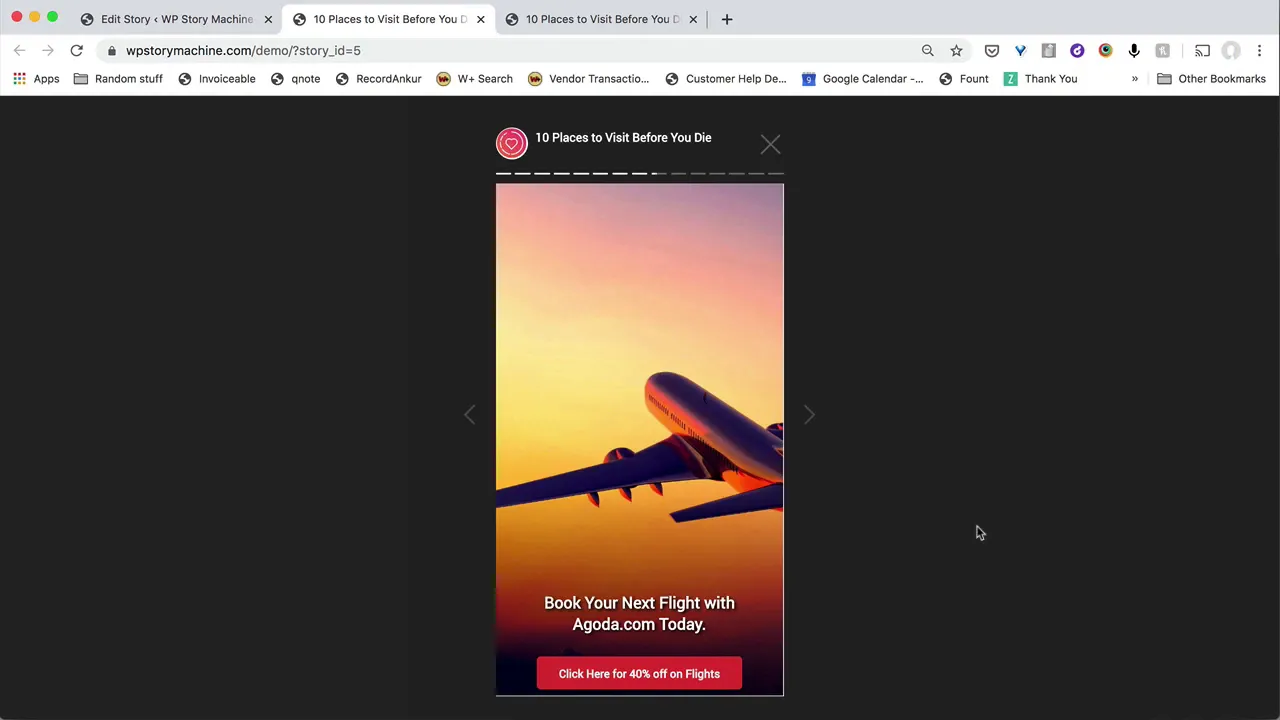1280x720 pixels.
Task: Open the microphone extension
Action: 1134,50
